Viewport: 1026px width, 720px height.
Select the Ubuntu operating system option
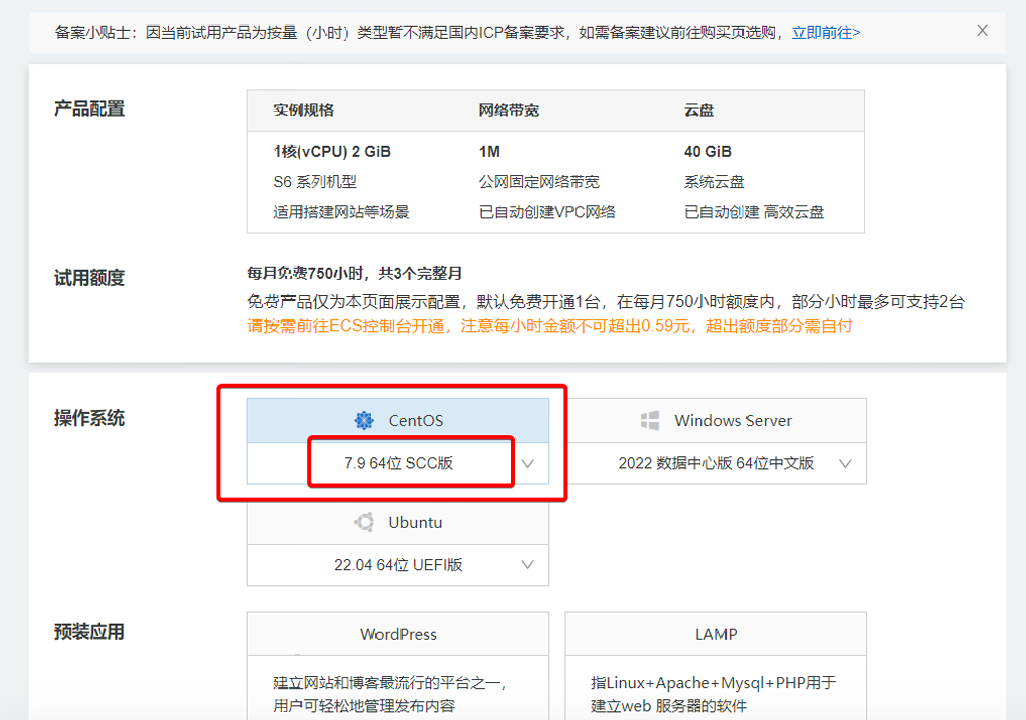click(398, 522)
